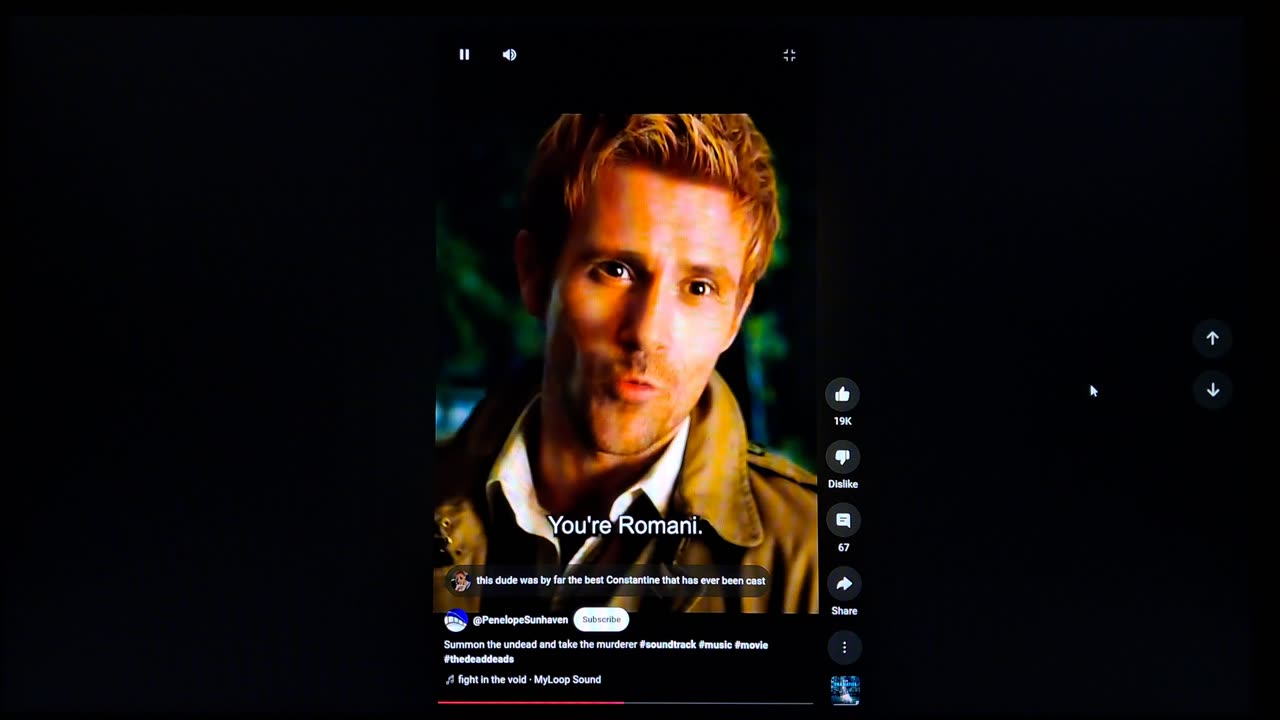Click the Dislike thumbs-down button
Screen dimensions: 1280x720
(843, 457)
